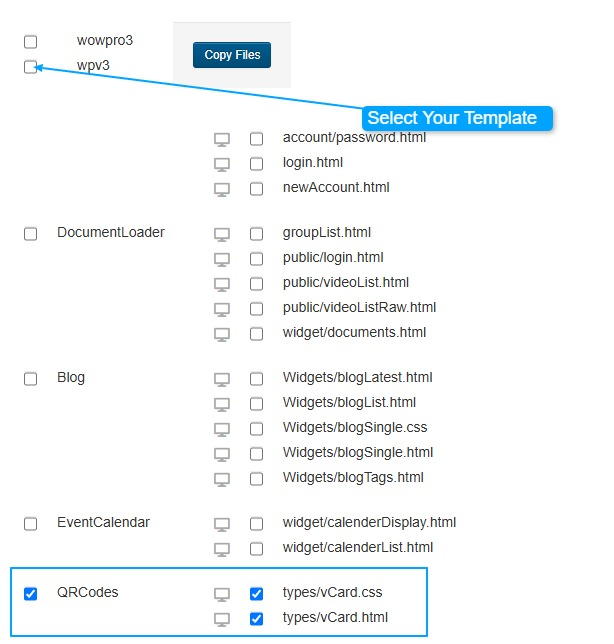The image size is (614, 644).
Task: Check the wowpro3 template checkbox
Action: 31,42
